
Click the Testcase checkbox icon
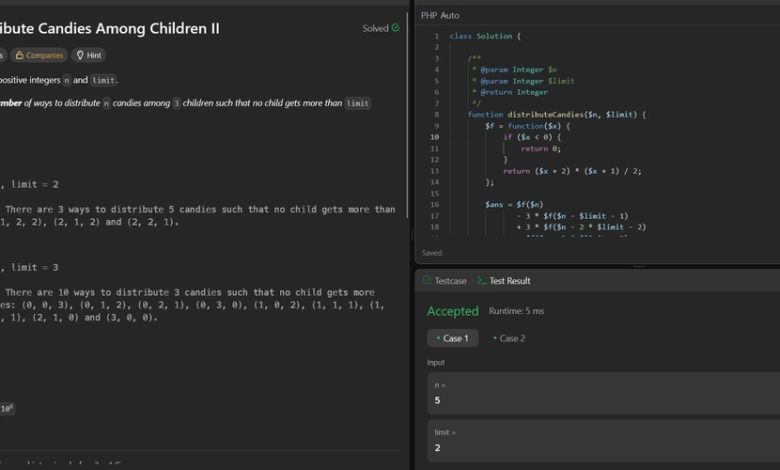tap(427, 281)
